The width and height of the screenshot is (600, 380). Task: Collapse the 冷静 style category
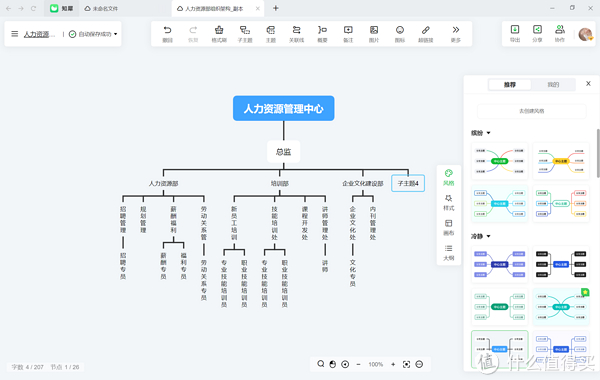click(488, 236)
